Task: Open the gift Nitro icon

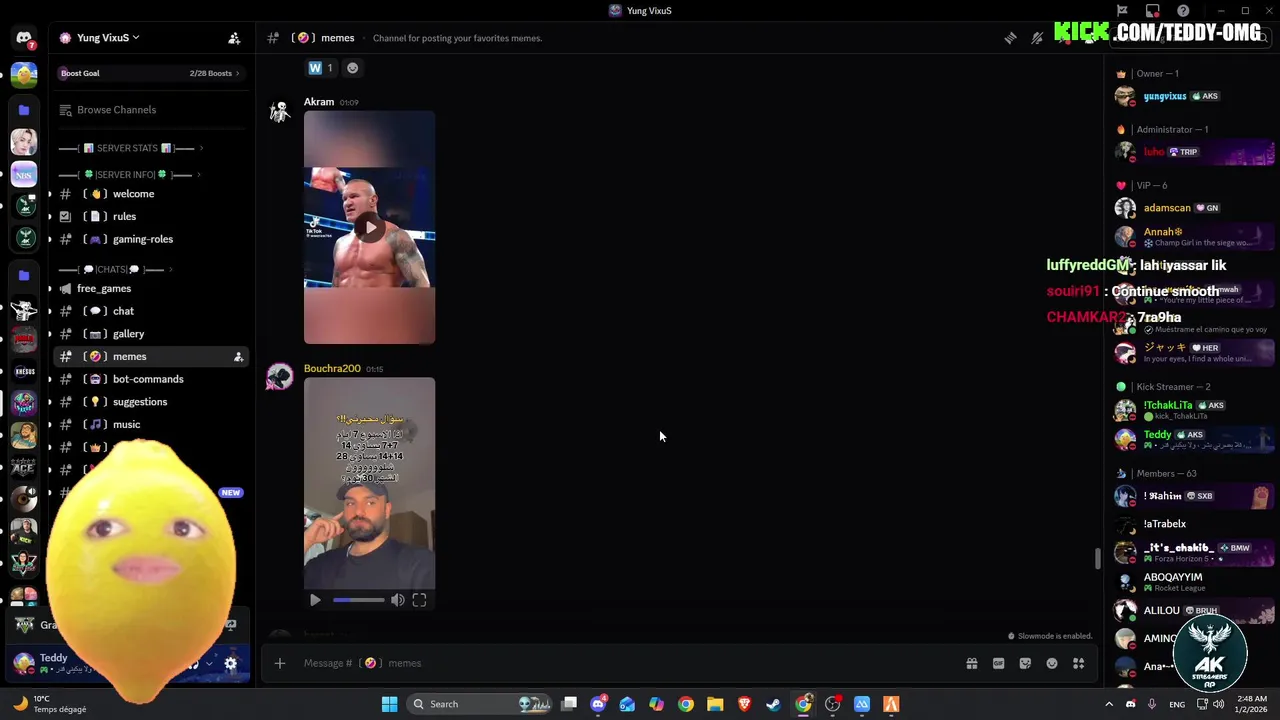Action: point(971,663)
